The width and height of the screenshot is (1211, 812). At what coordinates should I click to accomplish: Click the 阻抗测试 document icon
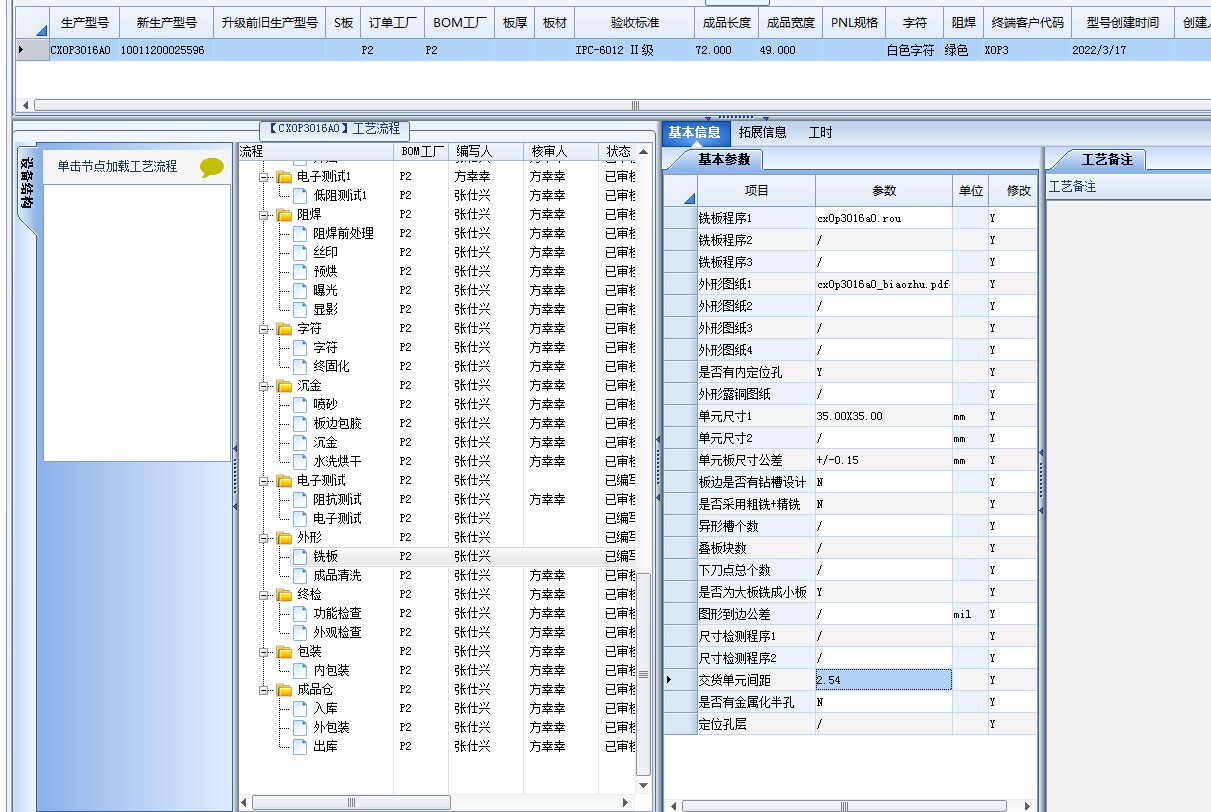[300, 500]
